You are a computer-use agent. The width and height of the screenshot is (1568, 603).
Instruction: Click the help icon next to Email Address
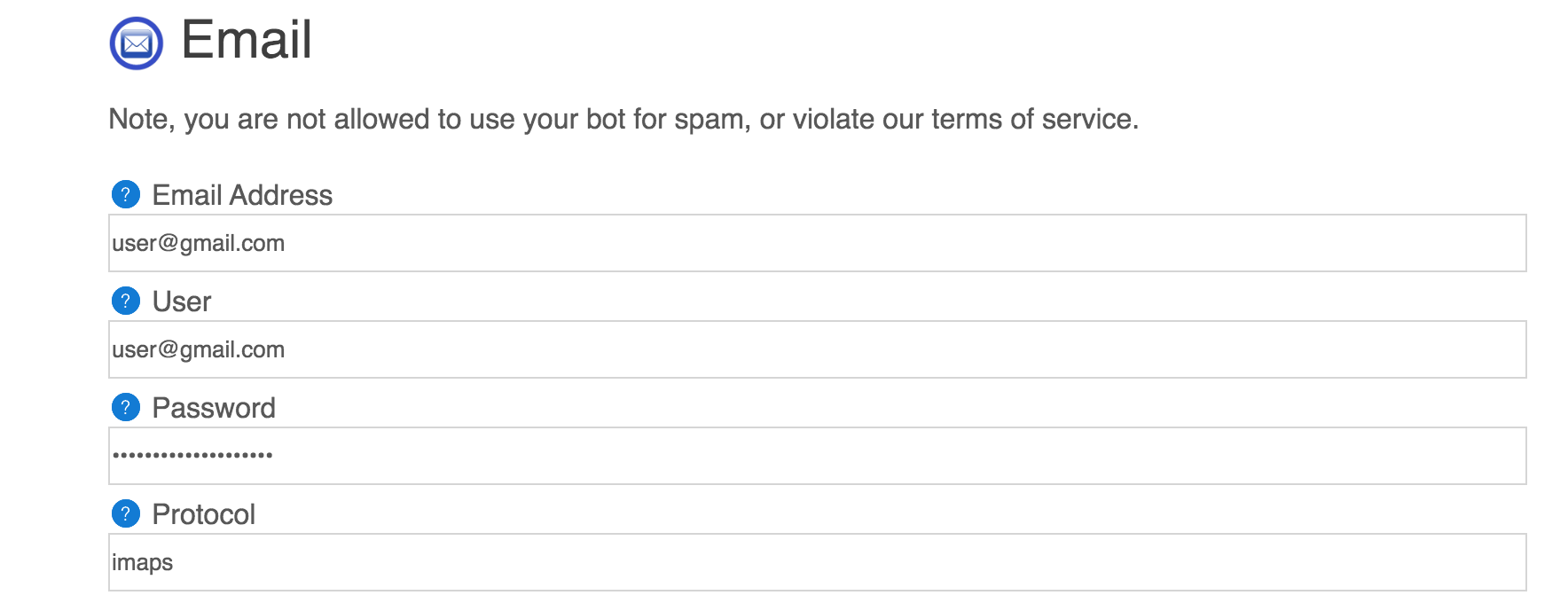click(126, 194)
